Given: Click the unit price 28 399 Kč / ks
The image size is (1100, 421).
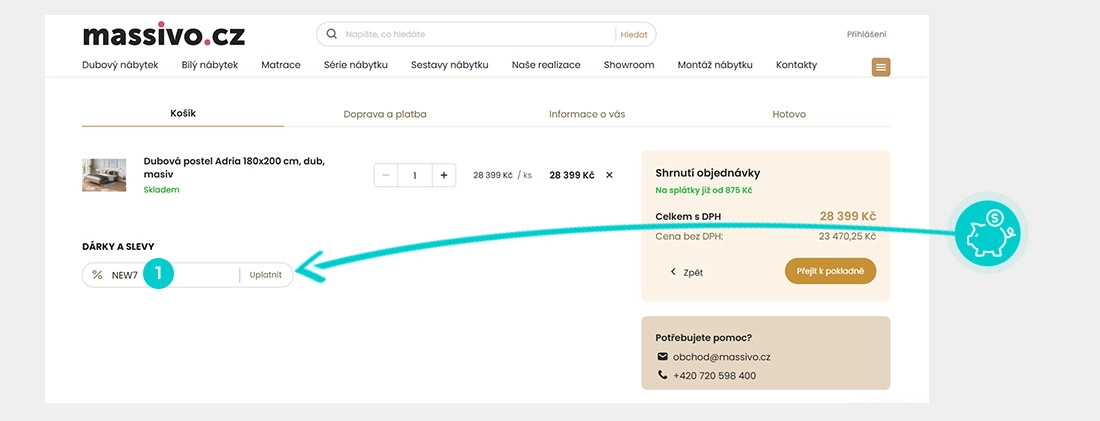Looking at the screenshot, I should pyautogui.click(x=502, y=175).
